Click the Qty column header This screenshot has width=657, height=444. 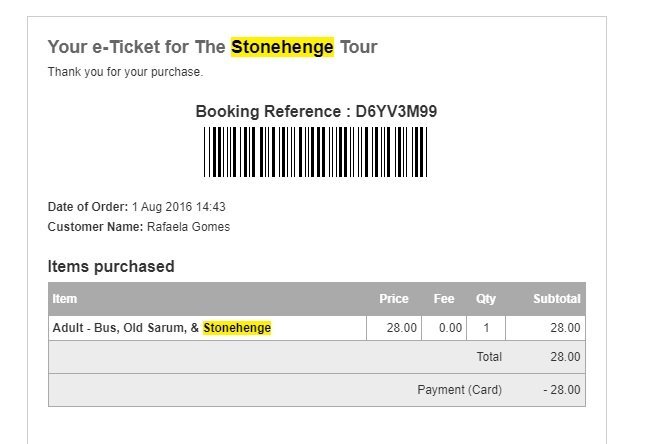(486, 298)
